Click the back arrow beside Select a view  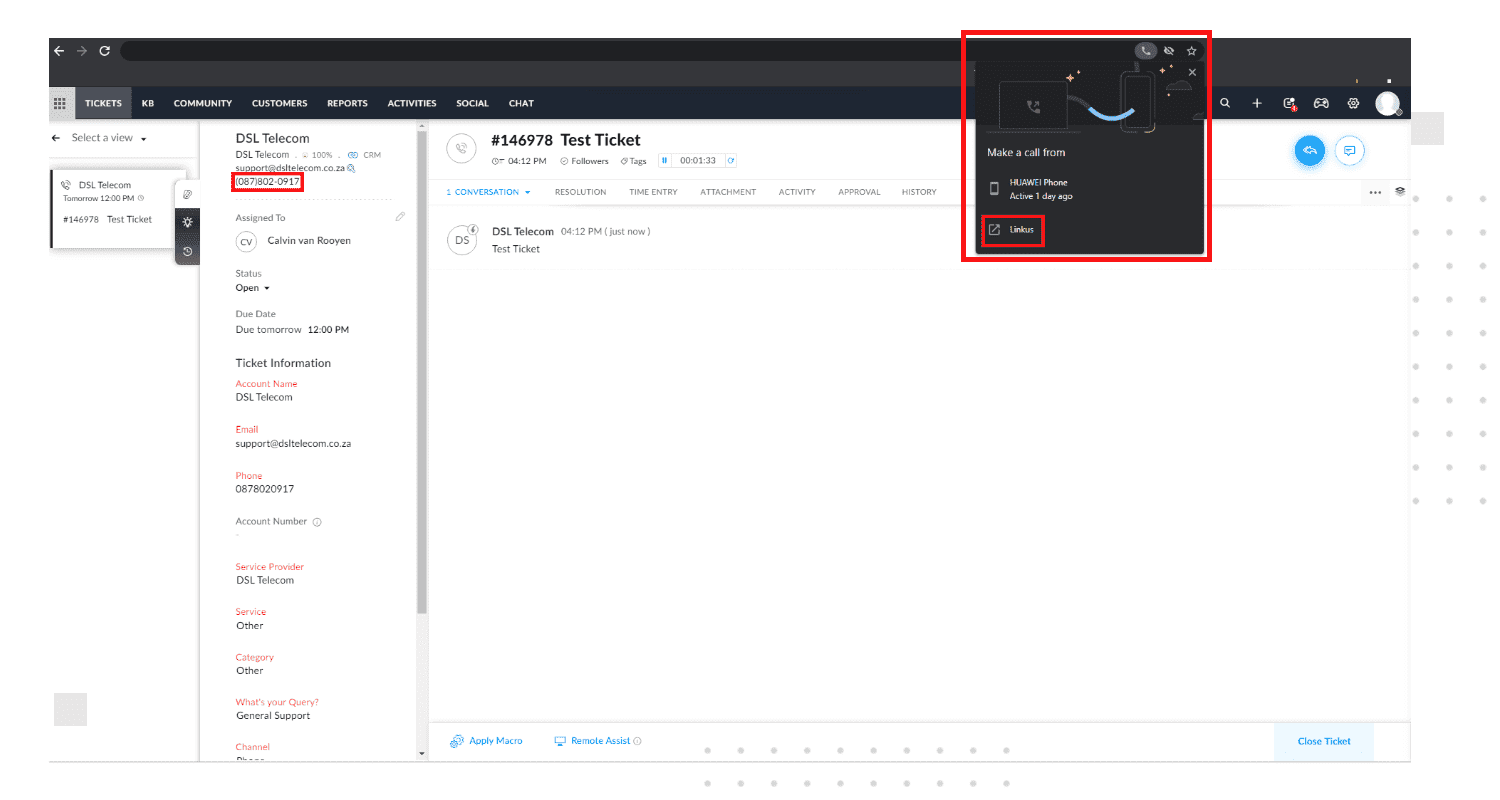(56, 138)
